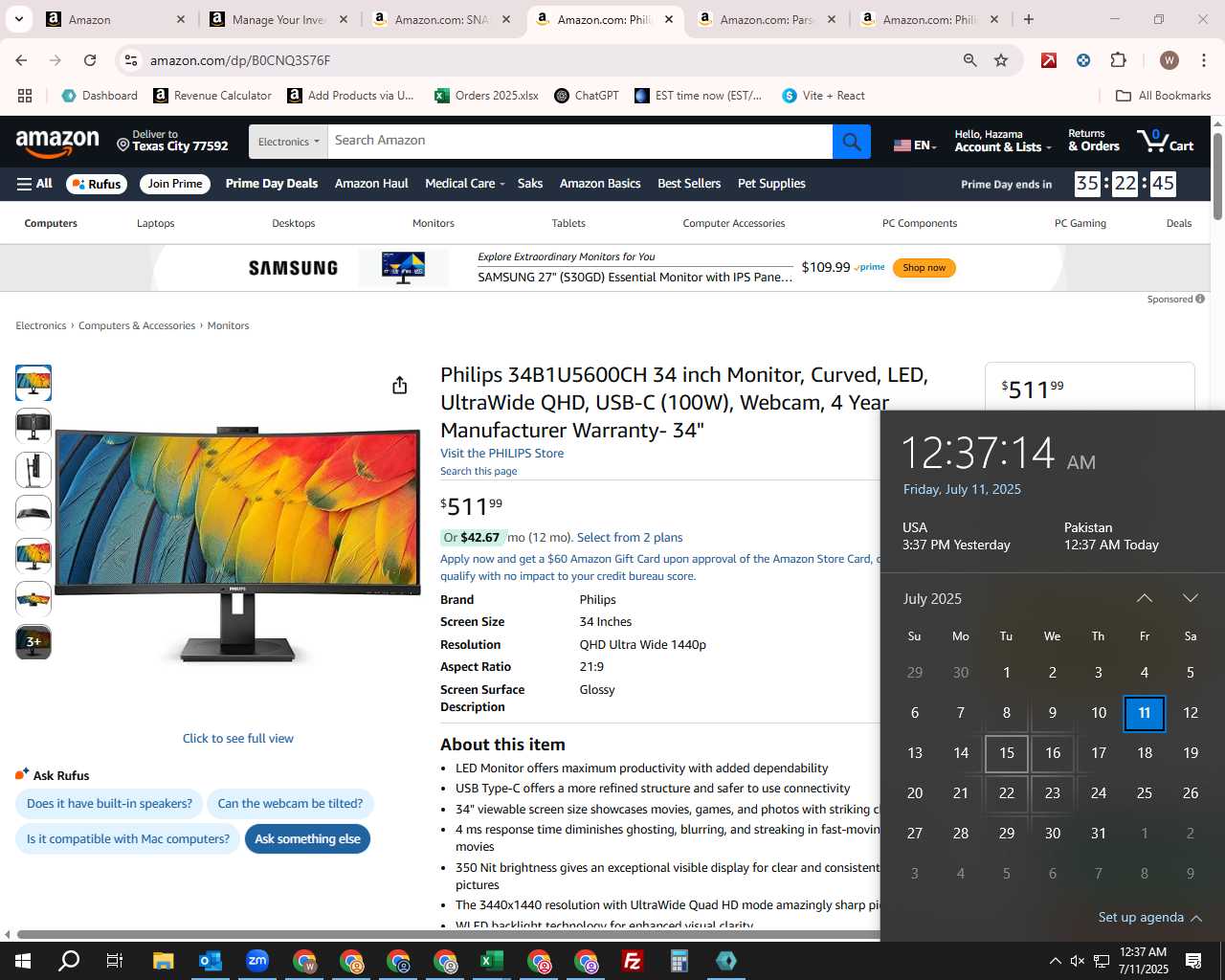
Task: Open the Extensions puzzle-piece menu
Action: point(1118,60)
